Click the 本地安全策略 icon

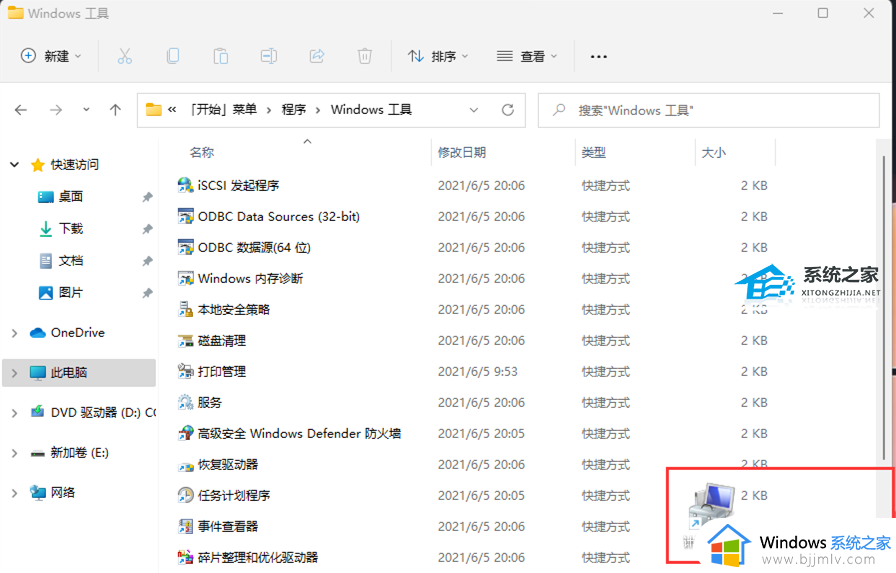[x=185, y=309]
